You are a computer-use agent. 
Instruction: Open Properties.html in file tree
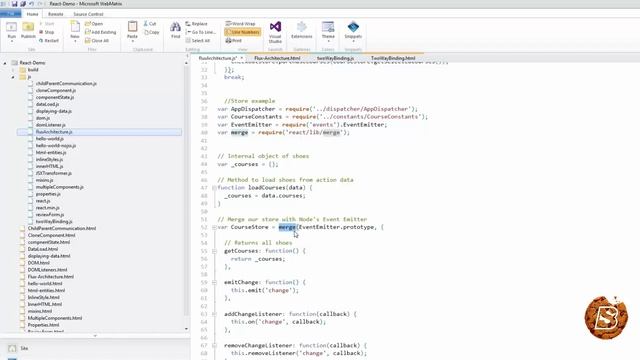[x=43, y=324]
